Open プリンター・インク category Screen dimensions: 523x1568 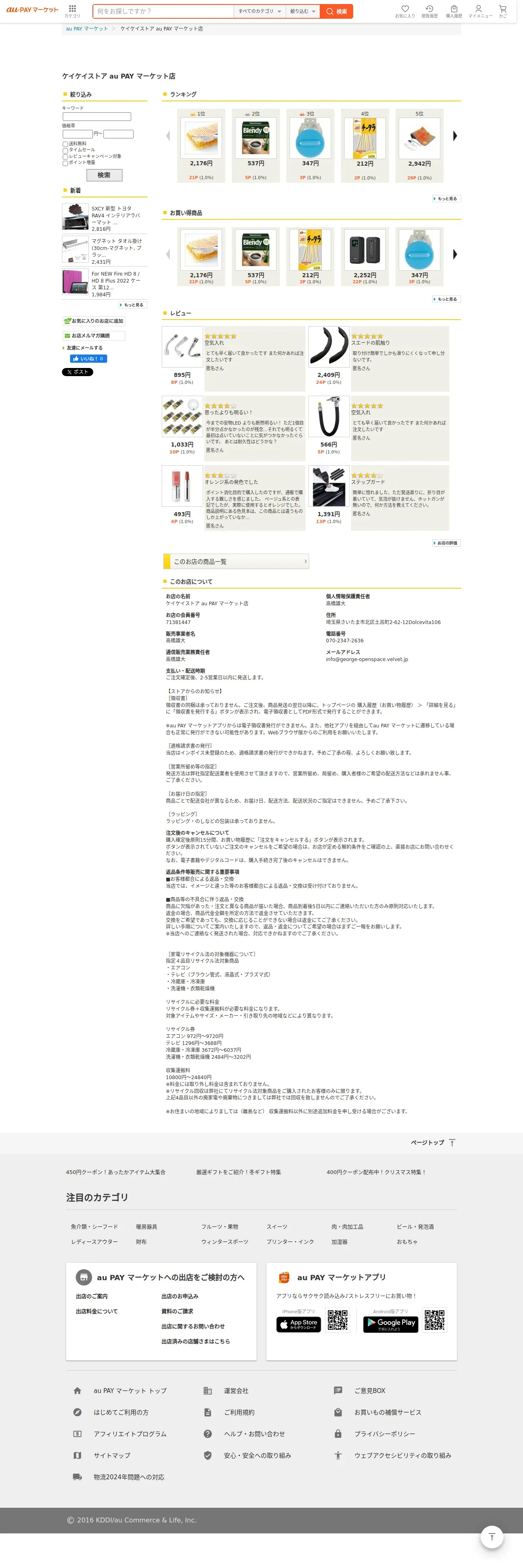tap(290, 1242)
